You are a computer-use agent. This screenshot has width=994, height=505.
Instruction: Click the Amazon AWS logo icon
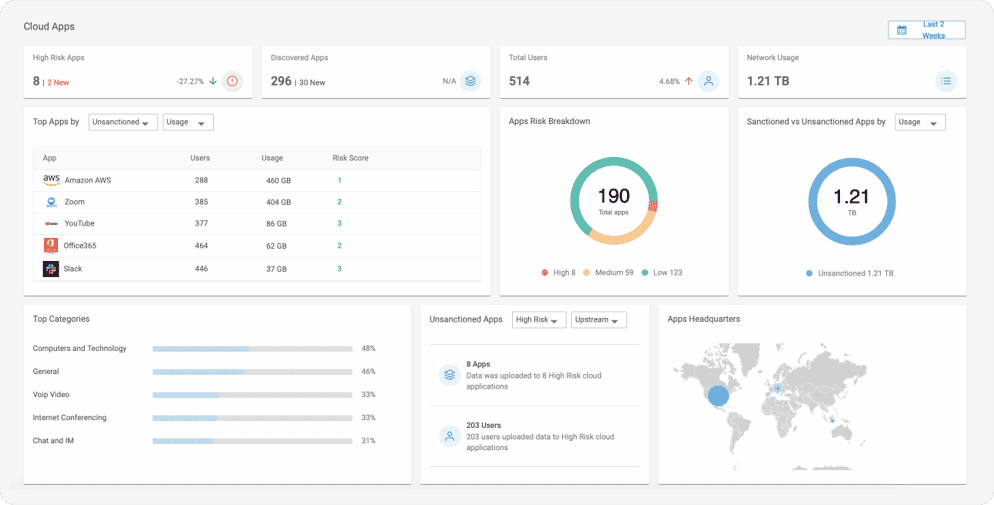[x=51, y=180]
